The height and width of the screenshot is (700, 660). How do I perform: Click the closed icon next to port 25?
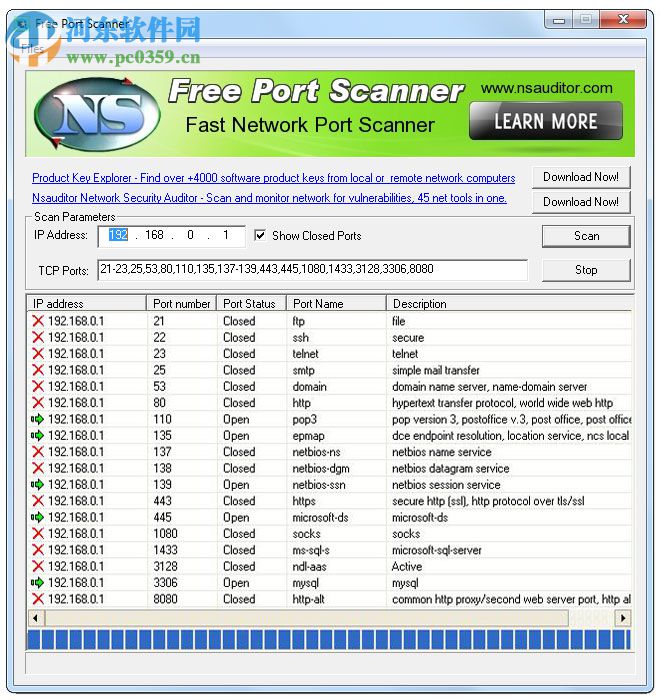tap(38, 370)
